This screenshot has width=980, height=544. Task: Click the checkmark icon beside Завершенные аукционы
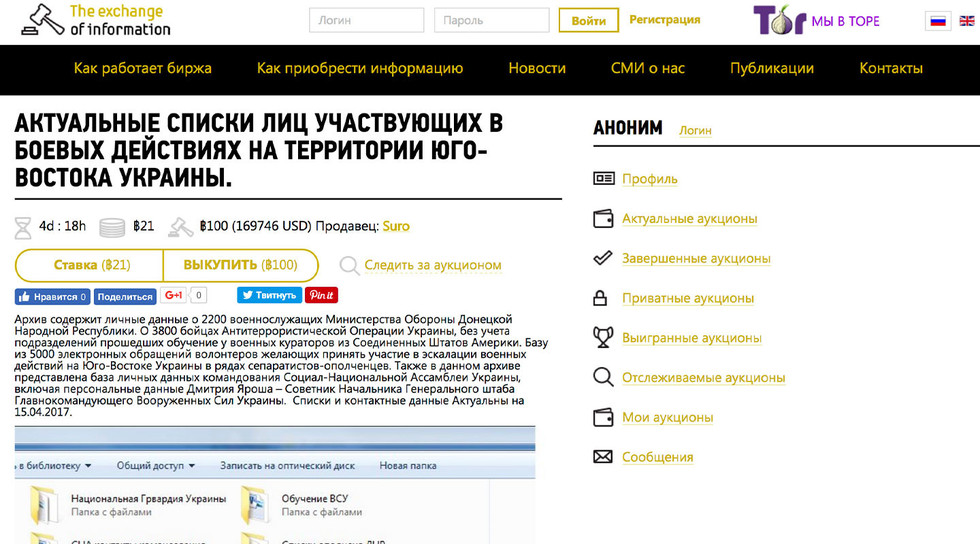tap(602, 258)
